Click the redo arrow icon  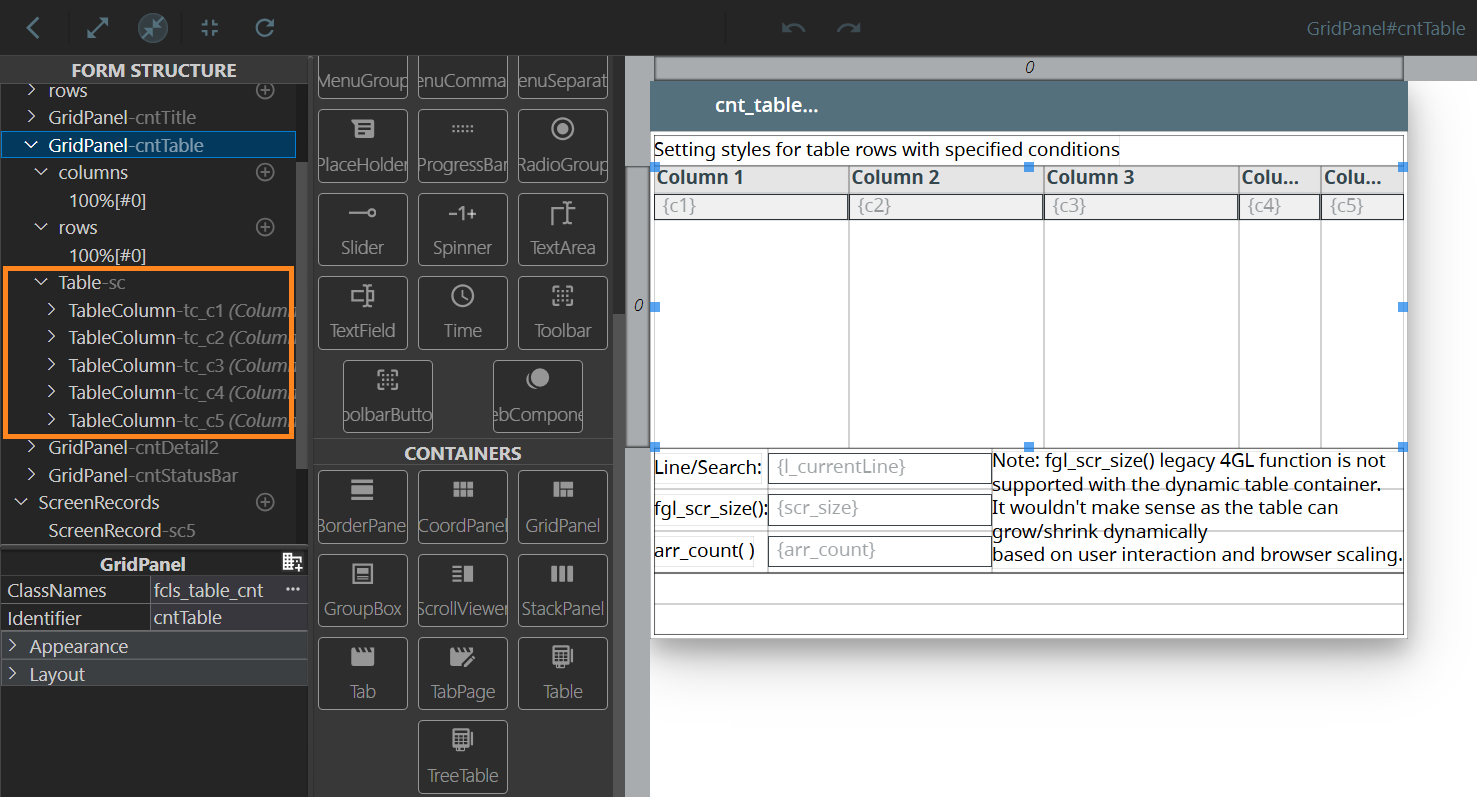coord(849,28)
